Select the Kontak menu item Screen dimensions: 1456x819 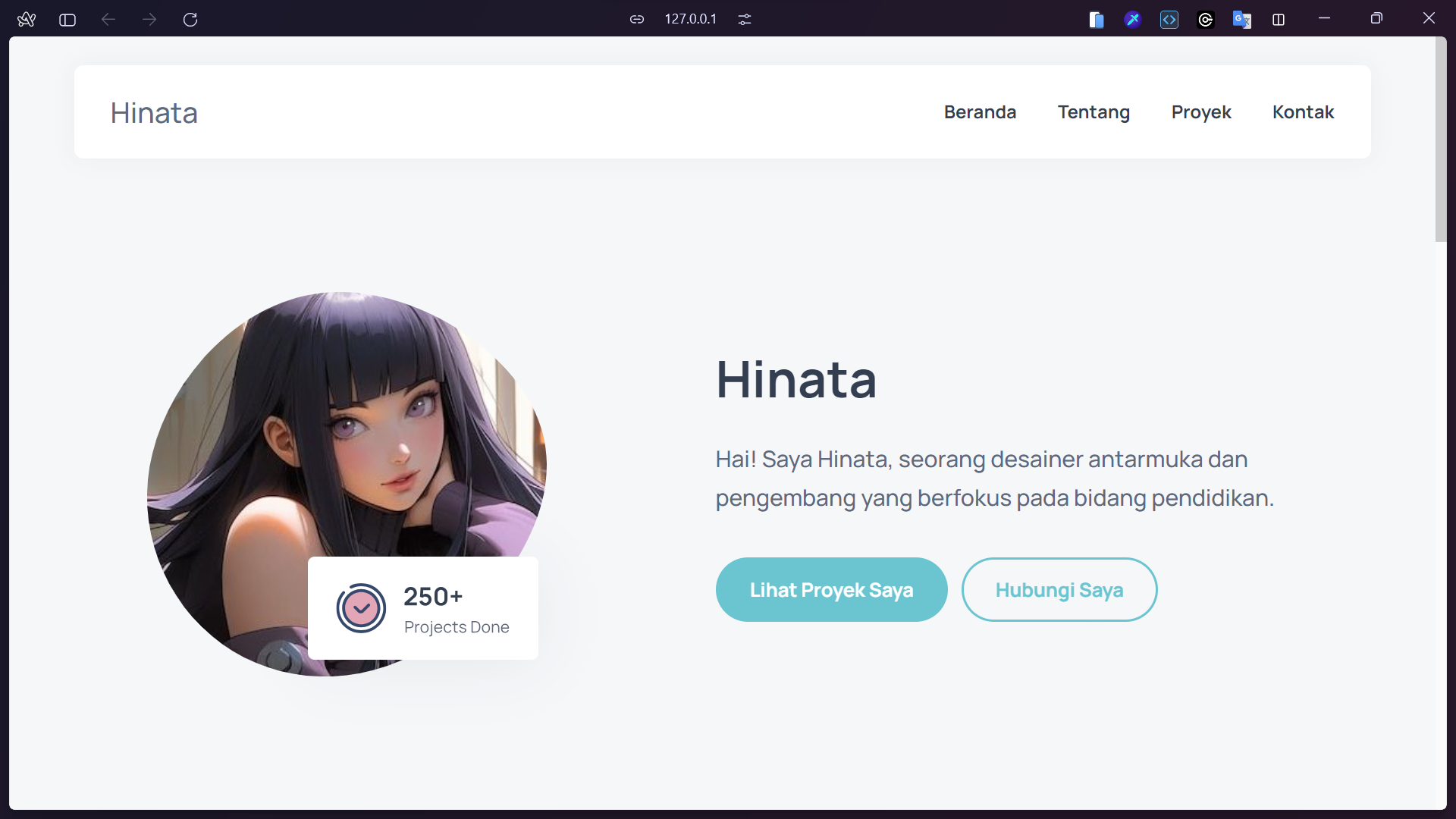pyautogui.click(x=1303, y=111)
